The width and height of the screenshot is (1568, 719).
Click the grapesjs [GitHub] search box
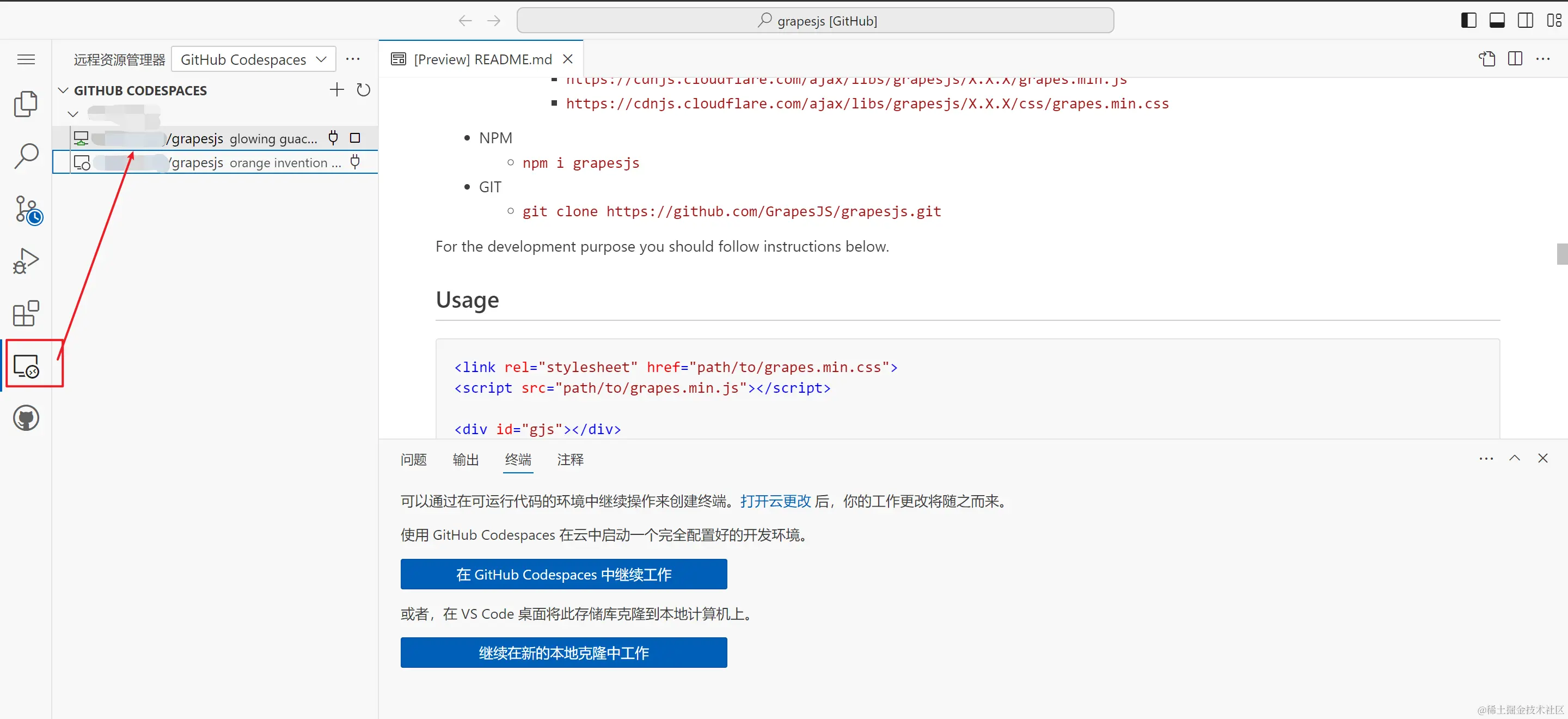coord(814,21)
